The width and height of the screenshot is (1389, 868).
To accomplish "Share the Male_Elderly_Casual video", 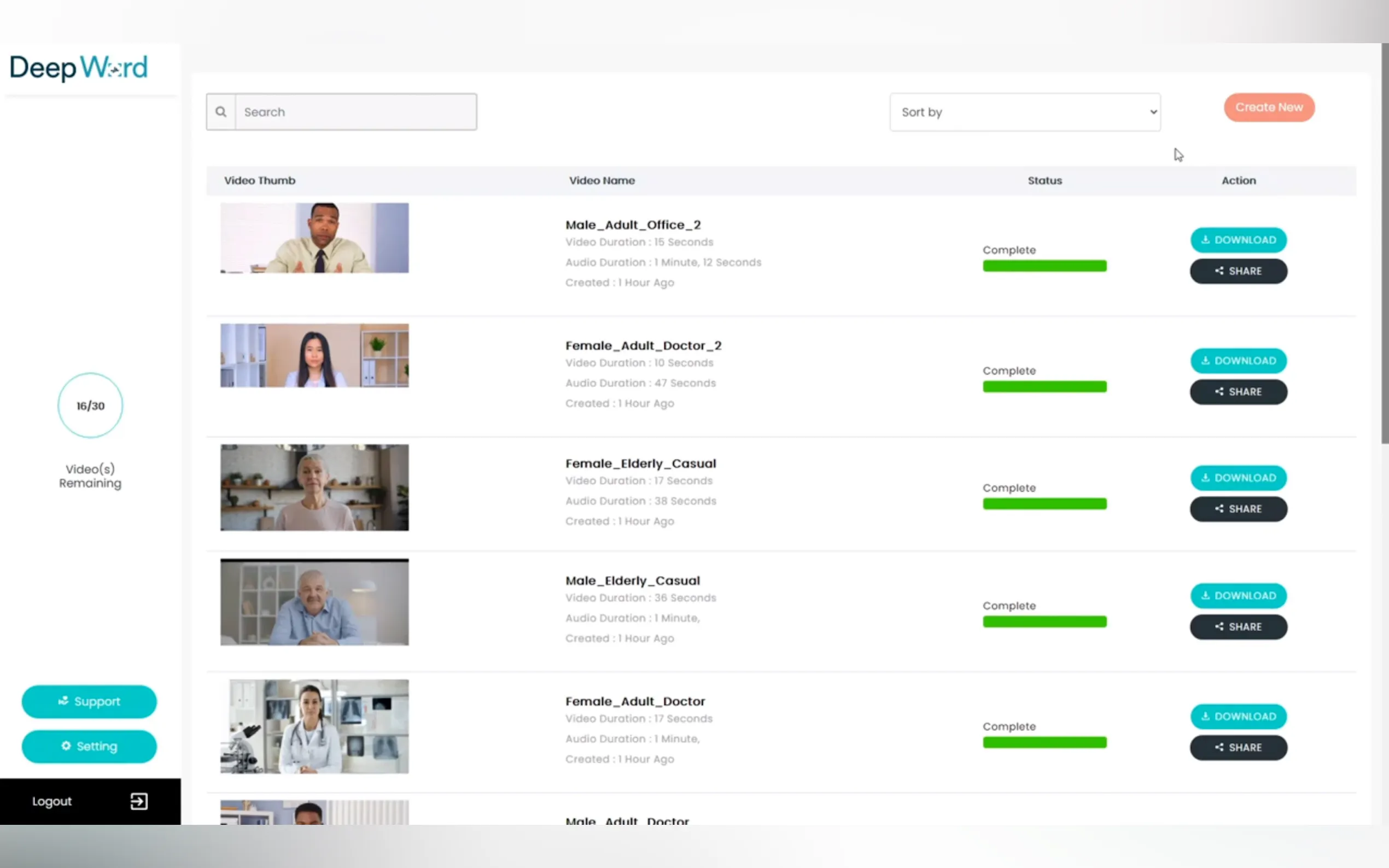I will [1238, 626].
